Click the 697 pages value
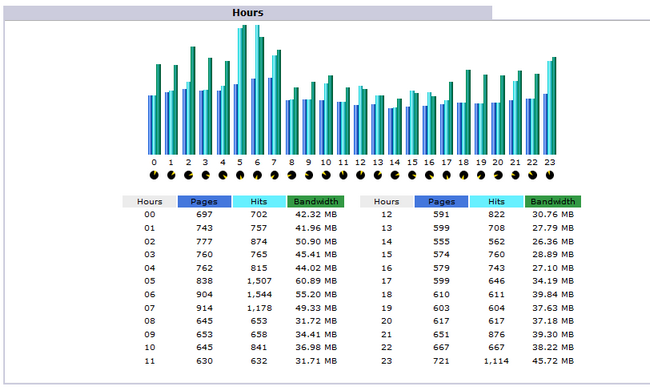 click(x=204, y=215)
